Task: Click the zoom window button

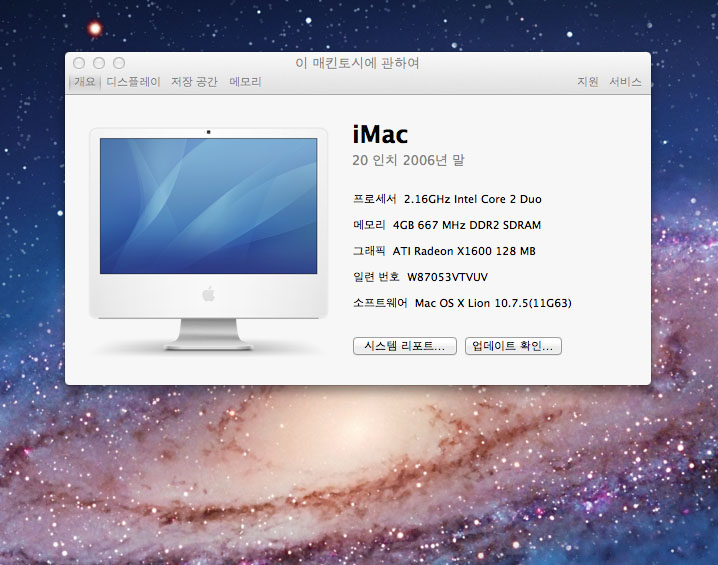Action: pos(119,63)
